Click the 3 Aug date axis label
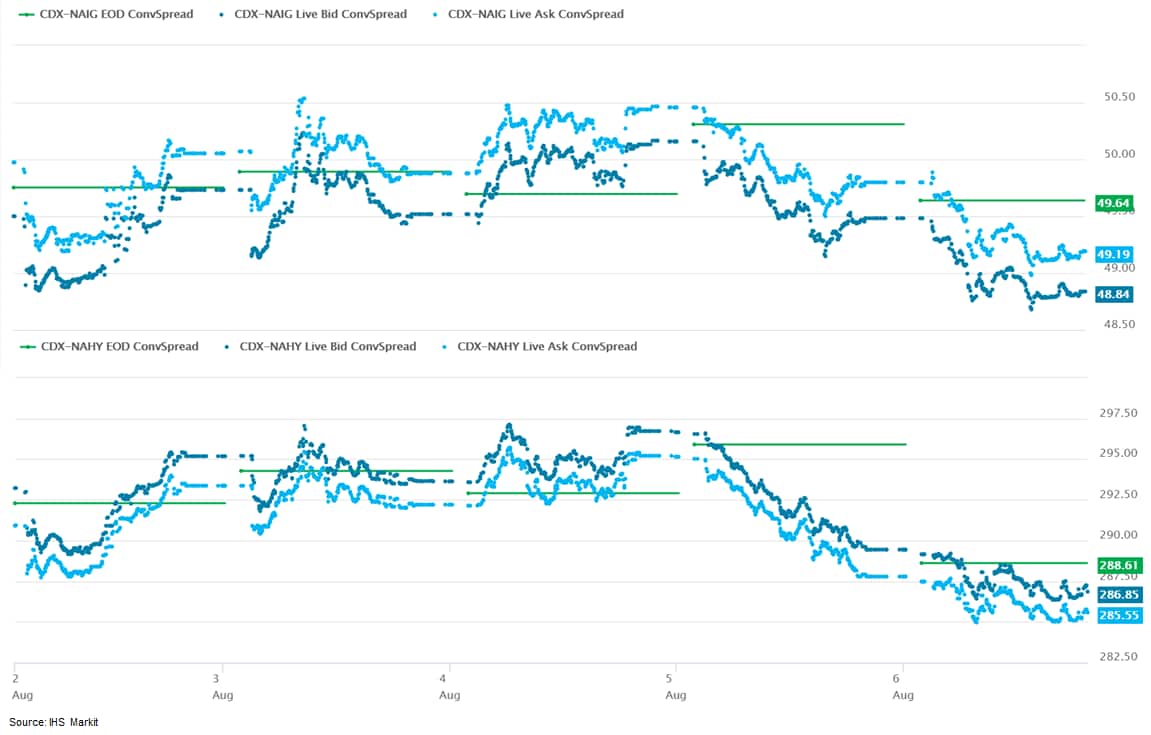Screen dimensions: 1151x735 (223, 671)
